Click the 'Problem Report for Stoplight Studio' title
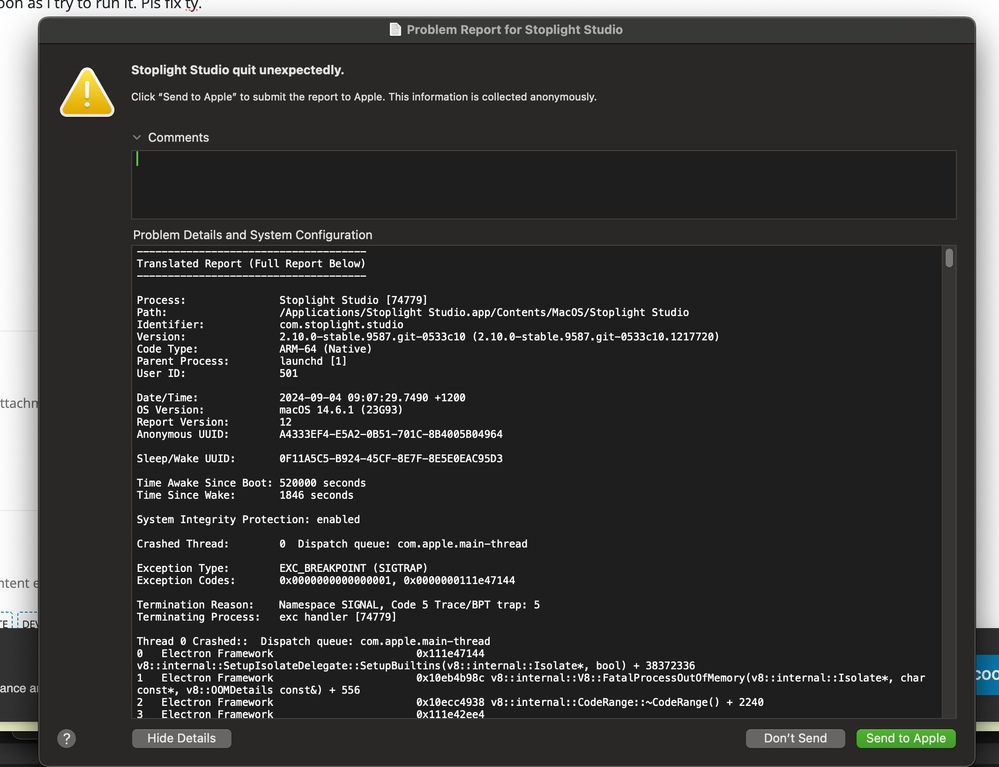 coord(515,29)
